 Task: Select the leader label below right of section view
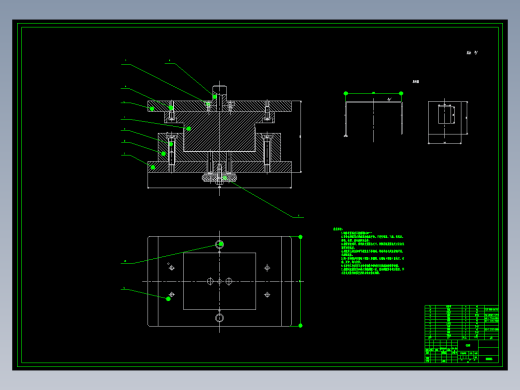click(298, 216)
